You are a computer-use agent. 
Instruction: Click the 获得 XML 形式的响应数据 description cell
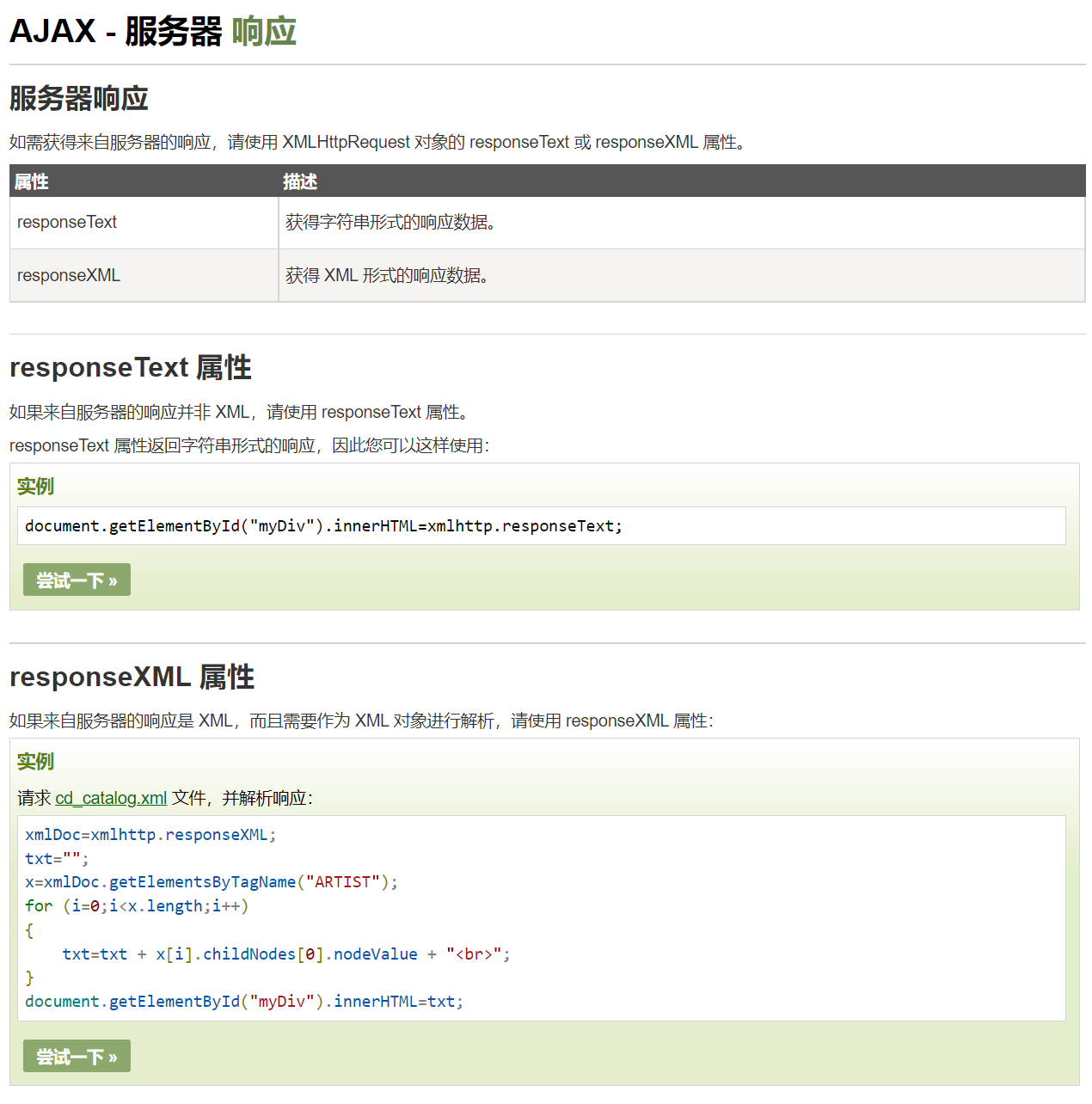[x=682, y=275]
